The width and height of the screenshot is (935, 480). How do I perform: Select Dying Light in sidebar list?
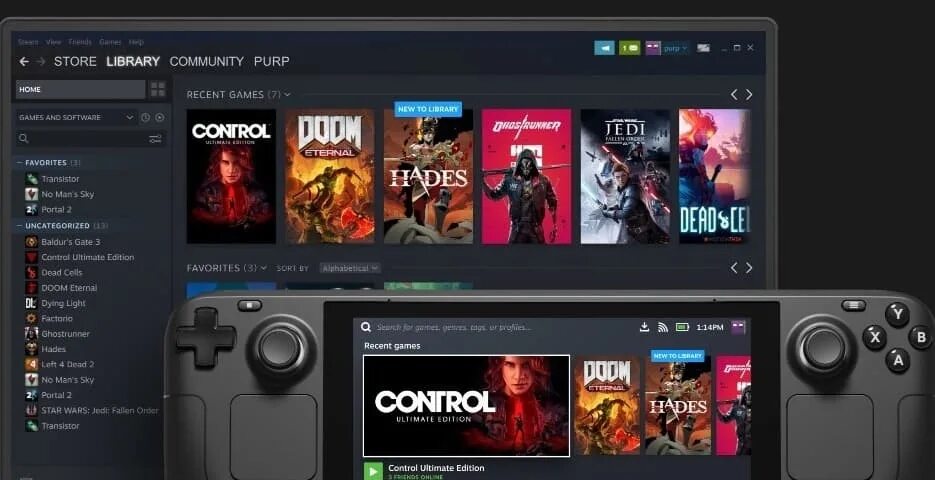pyautogui.click(x=63, y=303)
